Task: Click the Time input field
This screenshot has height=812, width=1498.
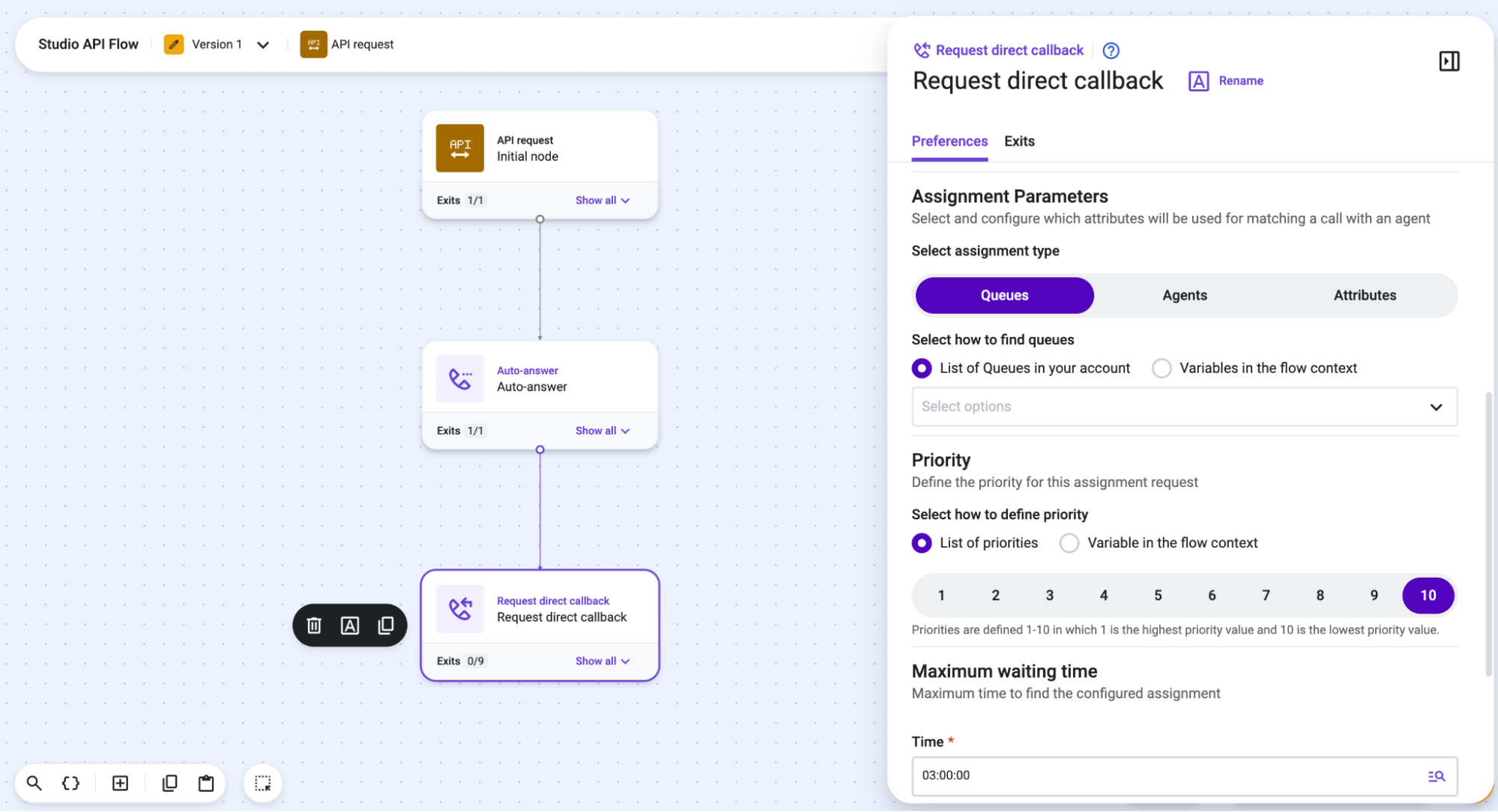Action: tap(1184, 776)
